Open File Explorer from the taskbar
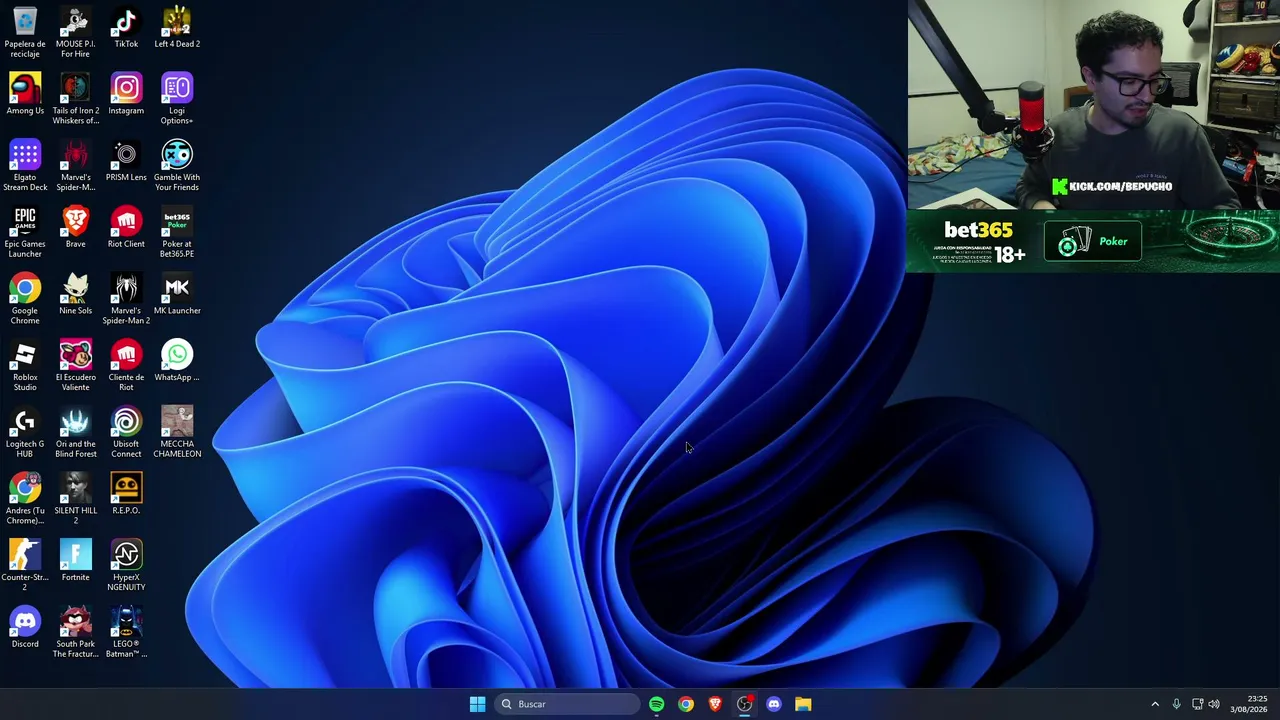 (x=803, y=704)
